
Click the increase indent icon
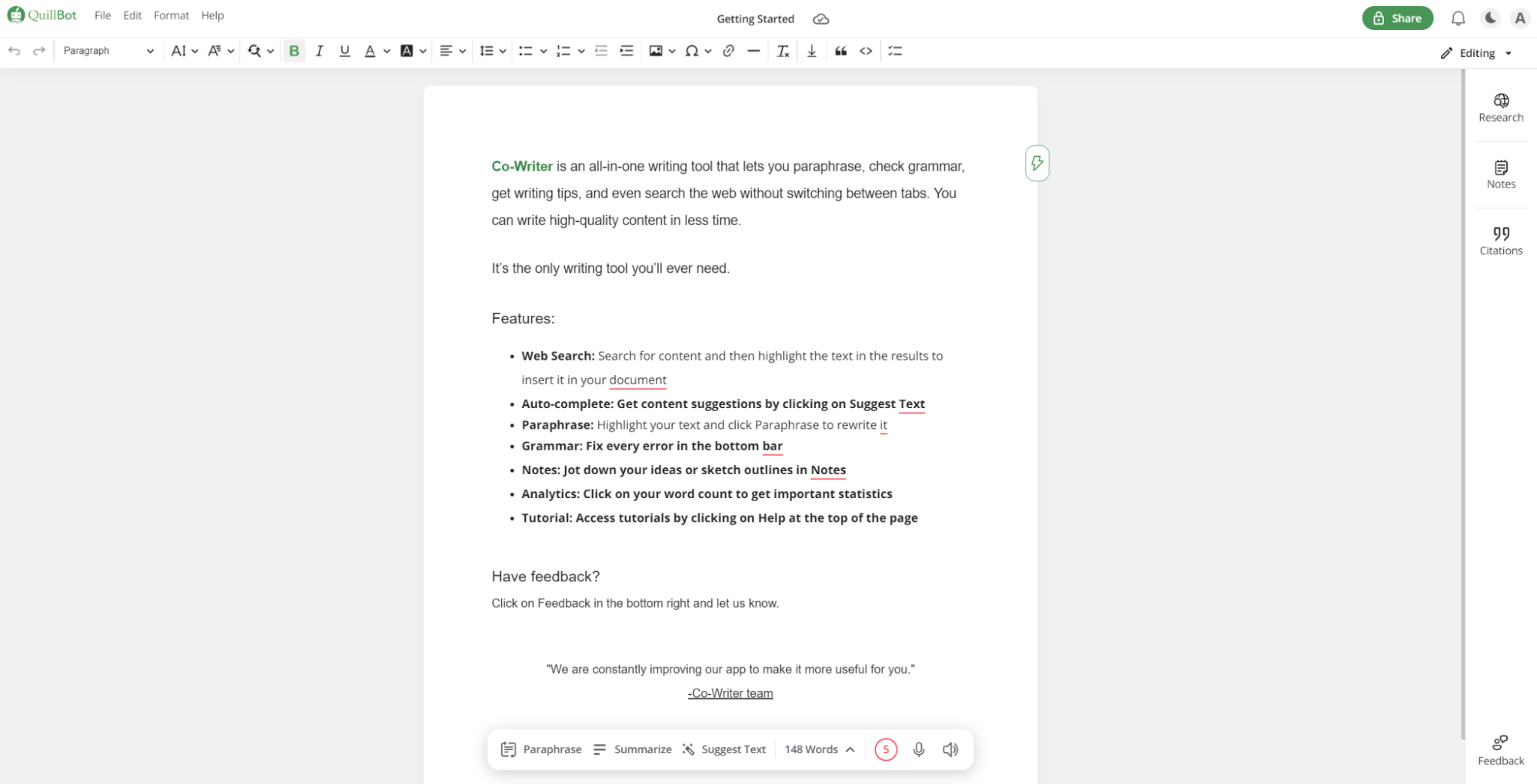[x=627, y=51]
